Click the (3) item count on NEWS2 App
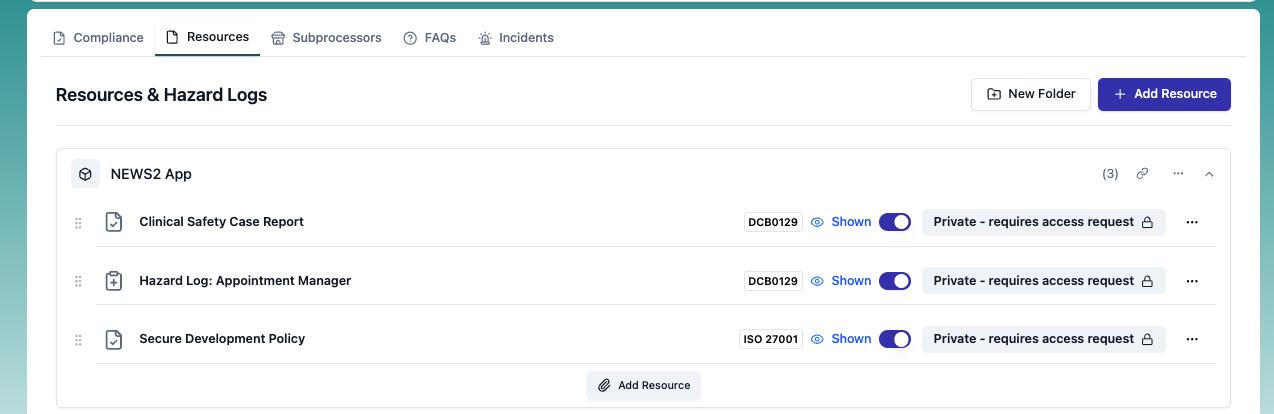Image resolution: width=1274 pixels, height=414 pixels. (1110, 174)
